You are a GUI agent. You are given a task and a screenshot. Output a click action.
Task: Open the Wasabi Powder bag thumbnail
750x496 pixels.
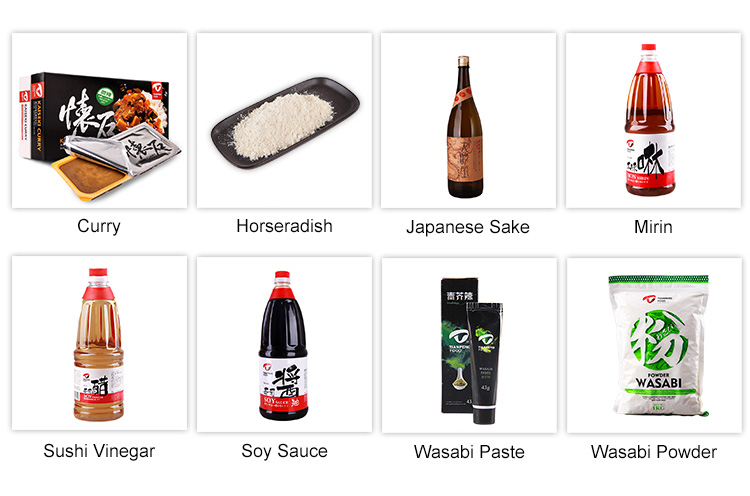tap(654, 345)
